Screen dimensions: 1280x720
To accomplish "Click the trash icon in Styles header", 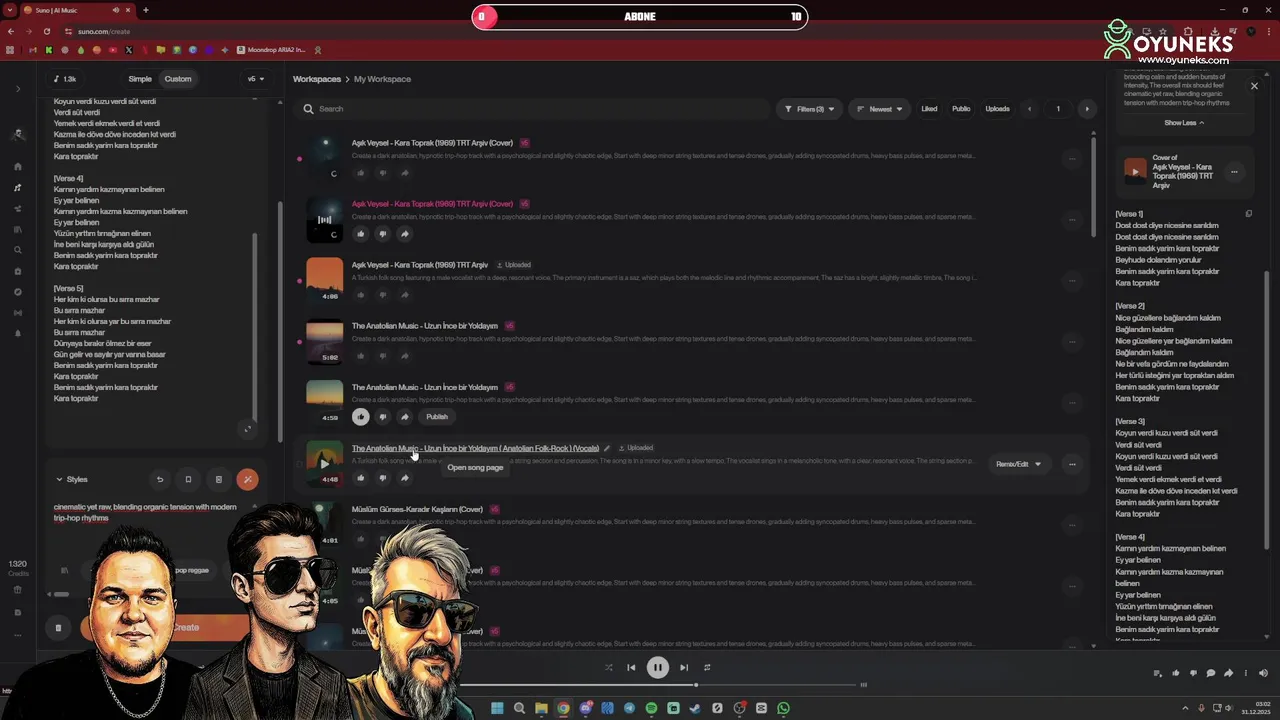I will click(218, 479).
